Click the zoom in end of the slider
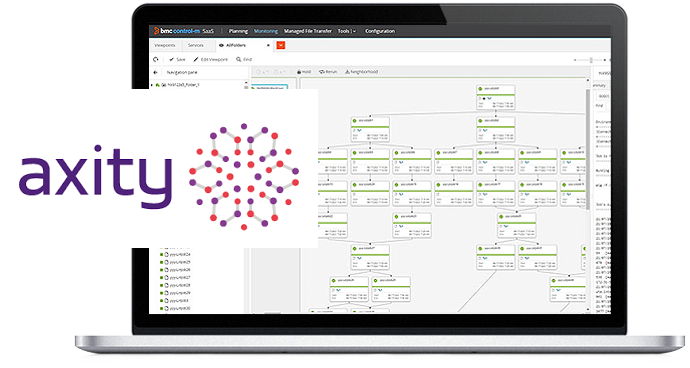The image size is (690, 368). pos(605,59)
